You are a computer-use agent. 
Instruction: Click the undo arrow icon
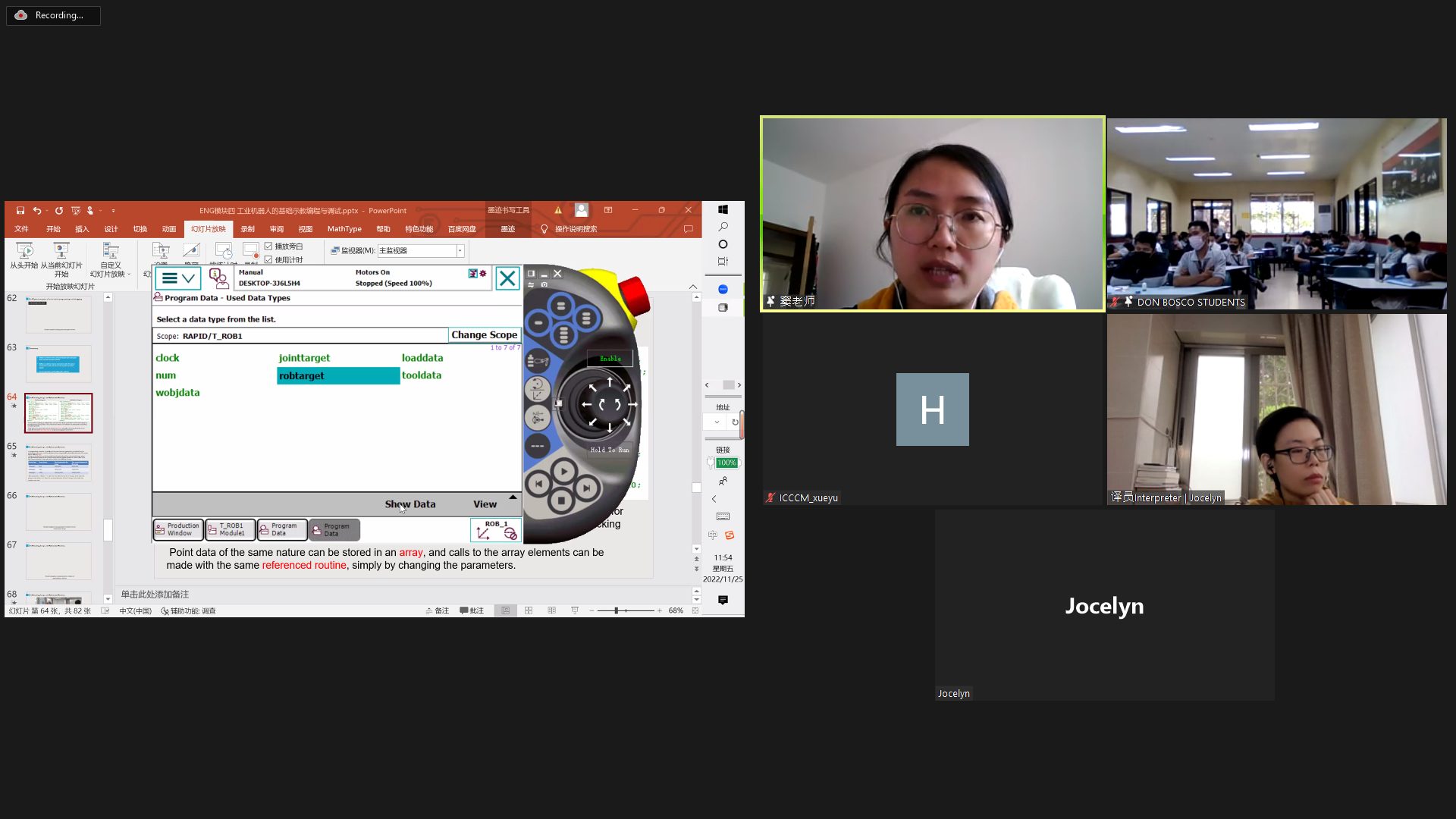(36, 211)
